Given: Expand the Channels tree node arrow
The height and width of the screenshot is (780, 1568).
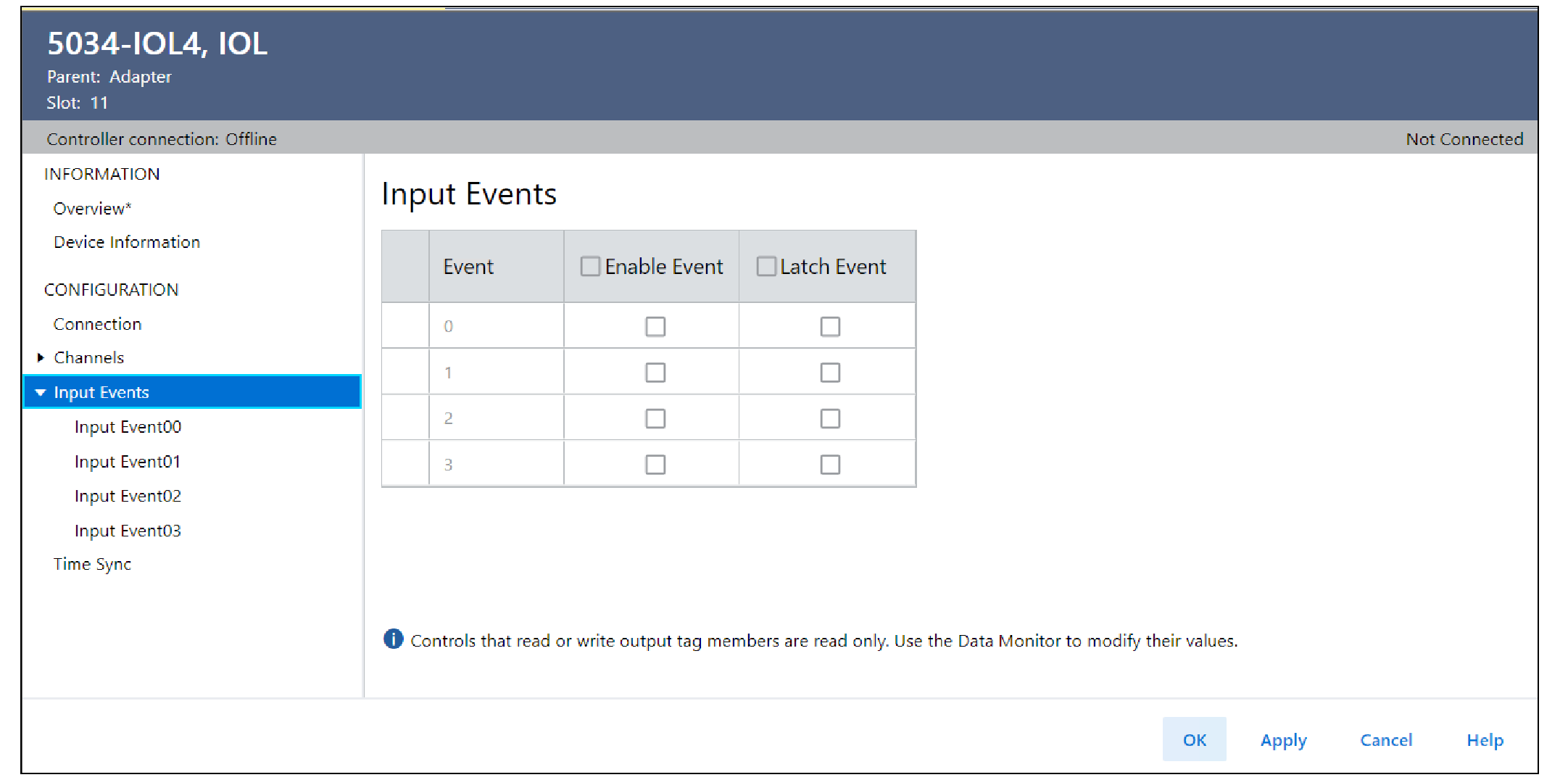Looking at the screenshot, I should [41, 357].
